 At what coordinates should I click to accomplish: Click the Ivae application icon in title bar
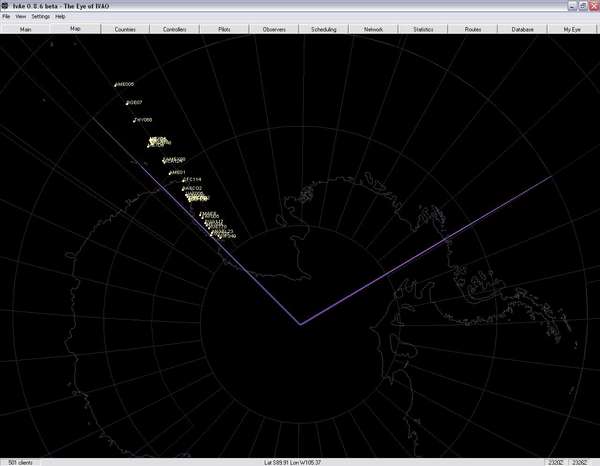(x=6, y=5)
